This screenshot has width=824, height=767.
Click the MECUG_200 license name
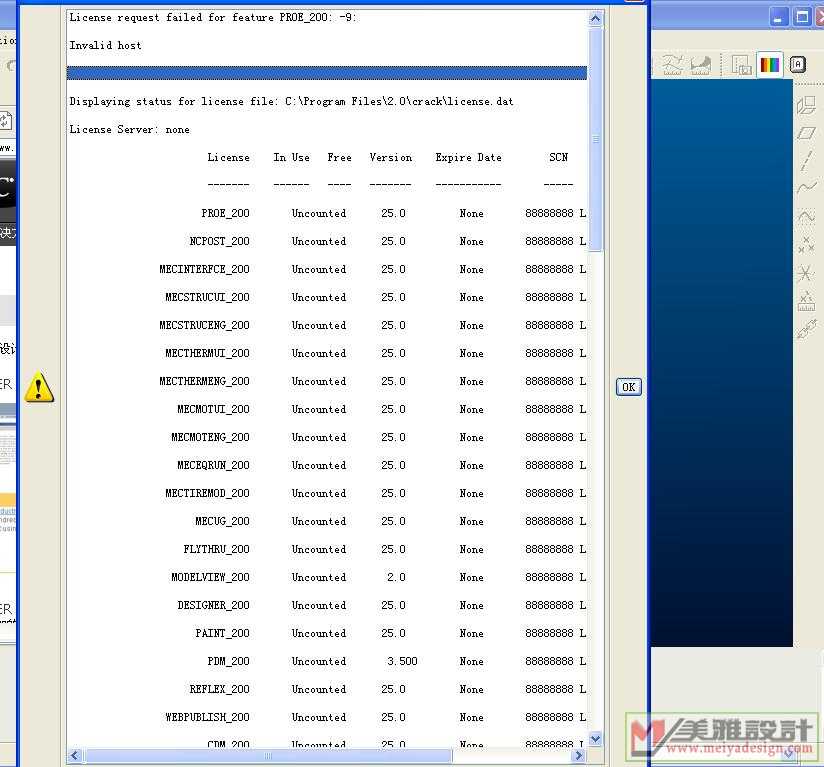pyautogui.click(x=222, y=521)
